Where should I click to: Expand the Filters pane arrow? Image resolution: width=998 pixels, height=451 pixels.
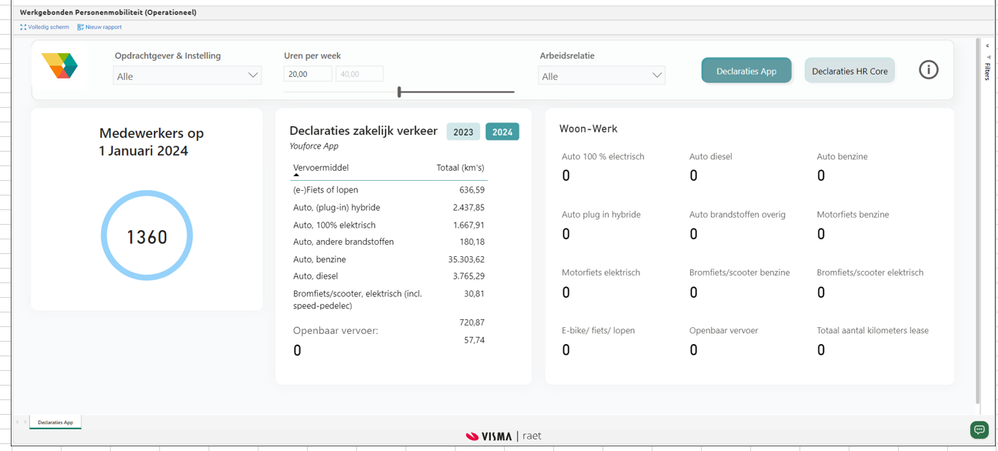pyautogui.click(x=987, y=45)
